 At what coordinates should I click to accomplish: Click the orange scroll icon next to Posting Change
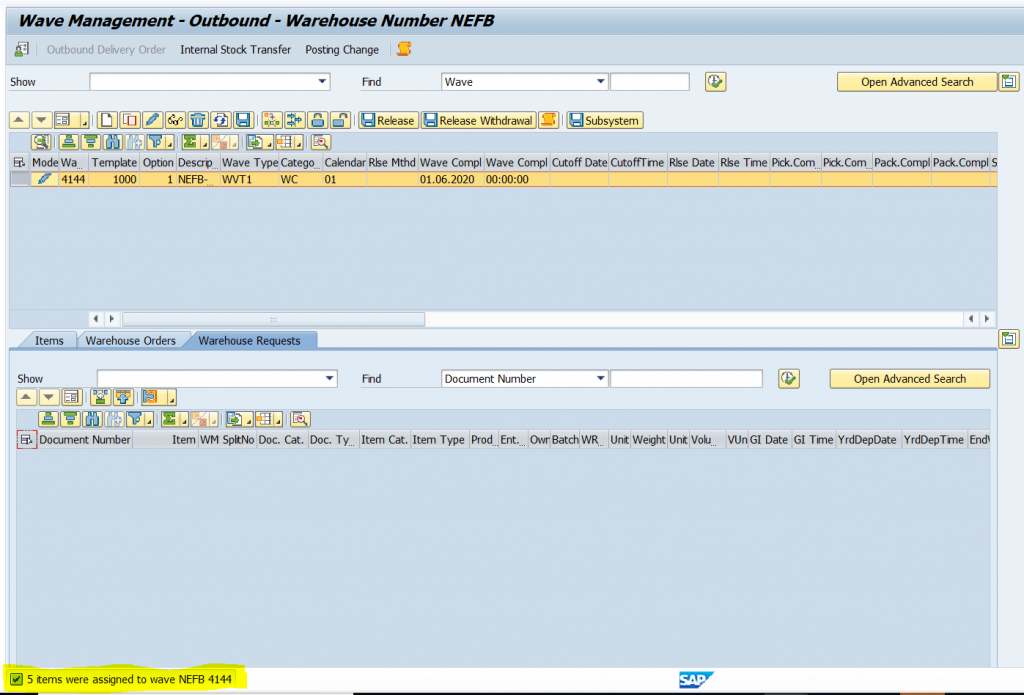[x=404, y=49]
